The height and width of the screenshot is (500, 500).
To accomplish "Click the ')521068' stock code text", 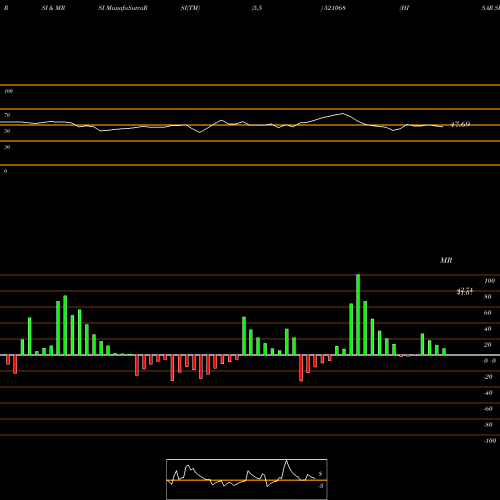I will 333,8.
